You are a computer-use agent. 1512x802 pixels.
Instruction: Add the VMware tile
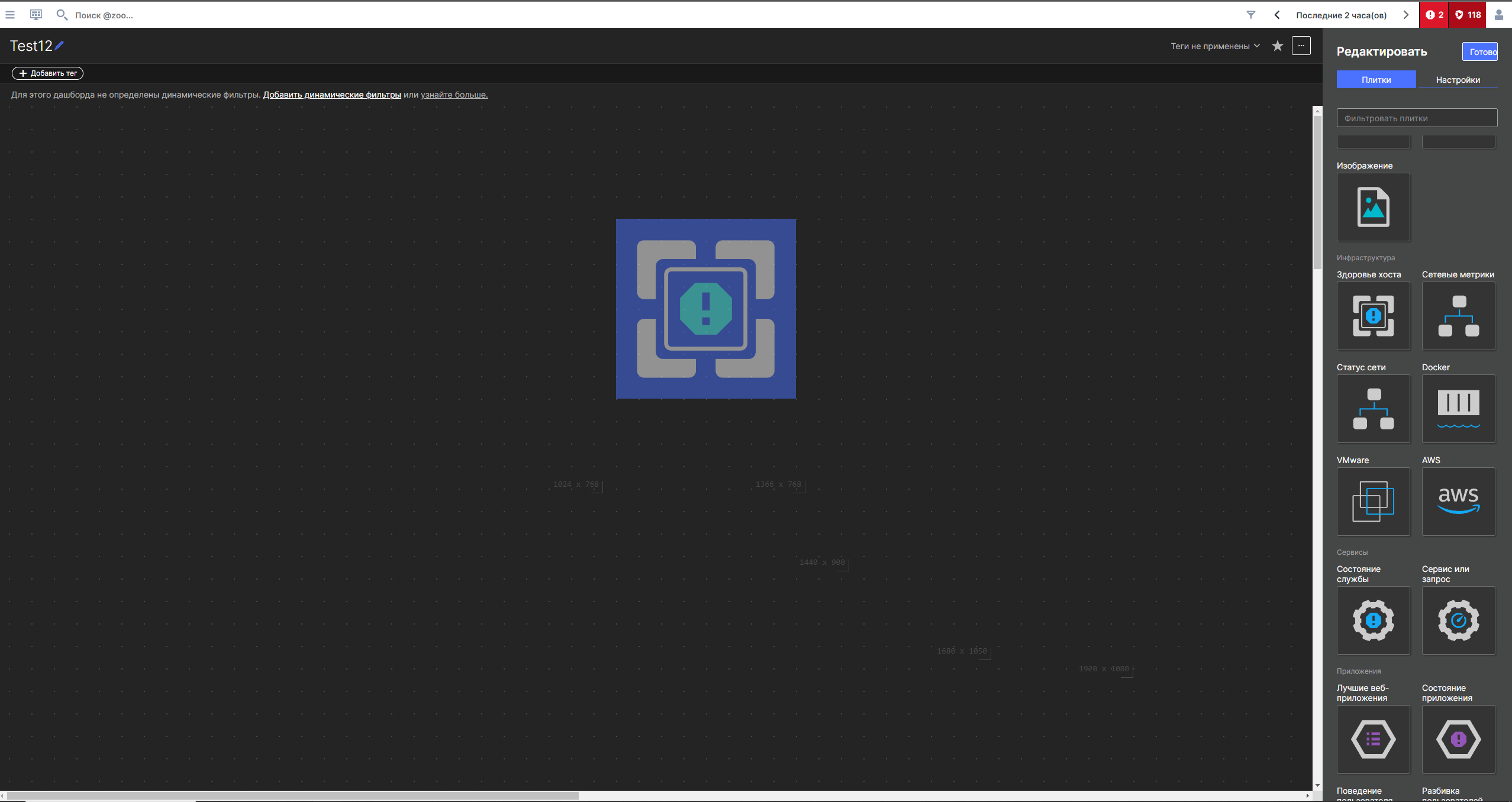pyautogui.click(x=1373, y=502)
